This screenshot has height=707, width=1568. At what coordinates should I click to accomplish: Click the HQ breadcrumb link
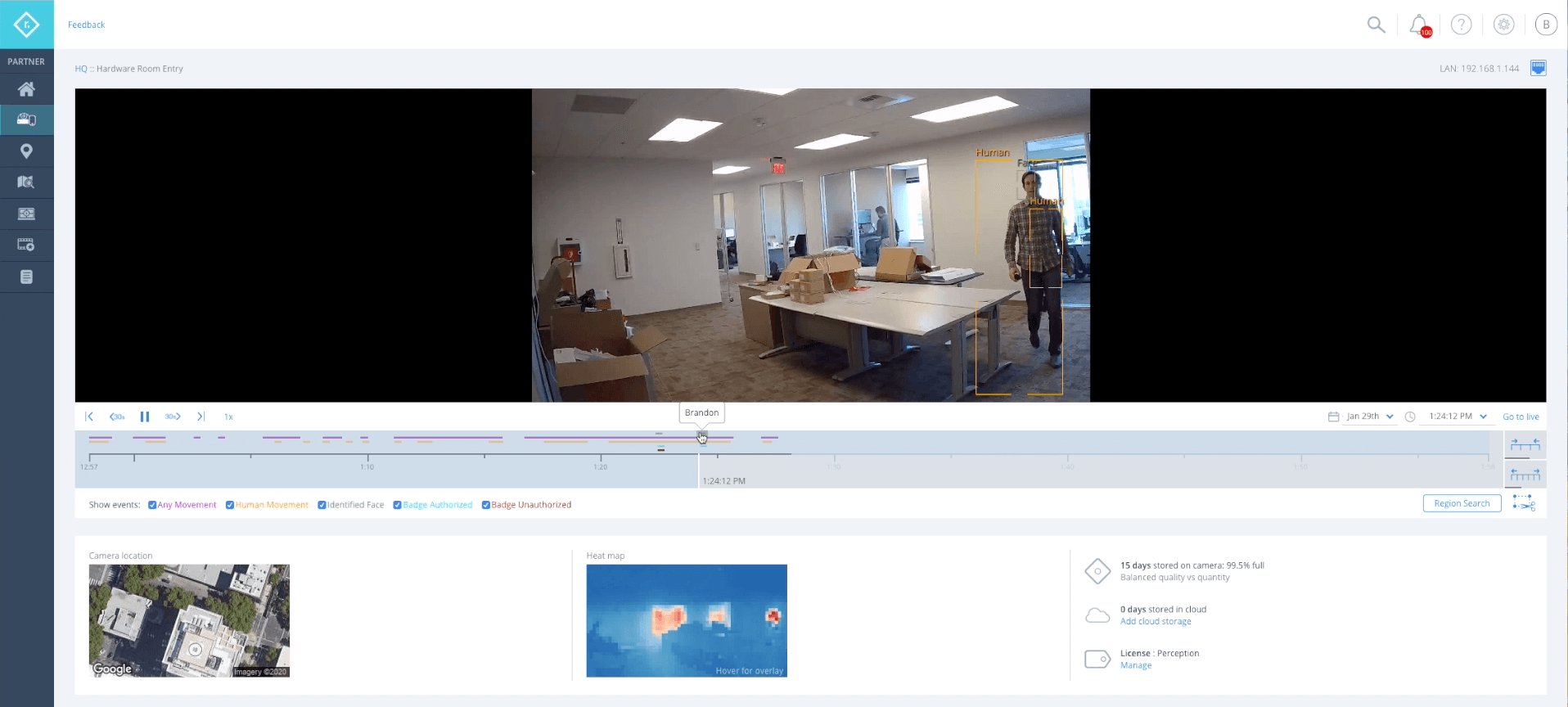click(x=81, y=69)
